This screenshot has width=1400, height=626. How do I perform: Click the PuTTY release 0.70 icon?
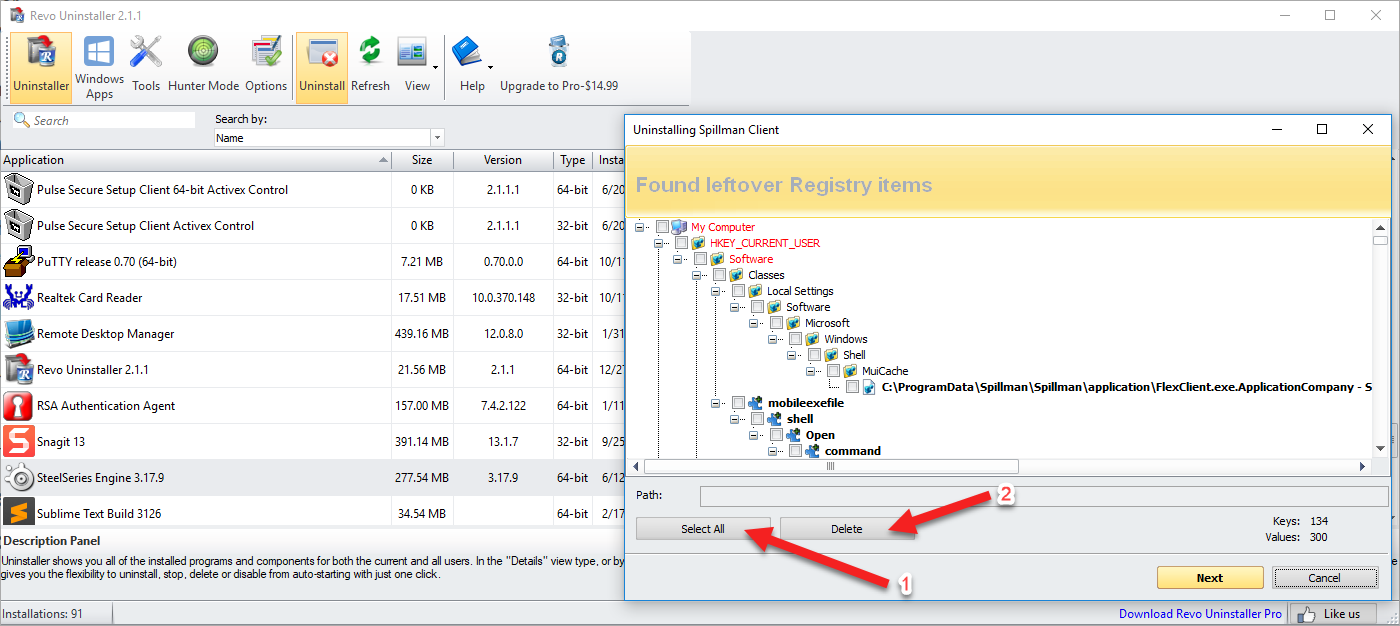(x=18, y=262)
